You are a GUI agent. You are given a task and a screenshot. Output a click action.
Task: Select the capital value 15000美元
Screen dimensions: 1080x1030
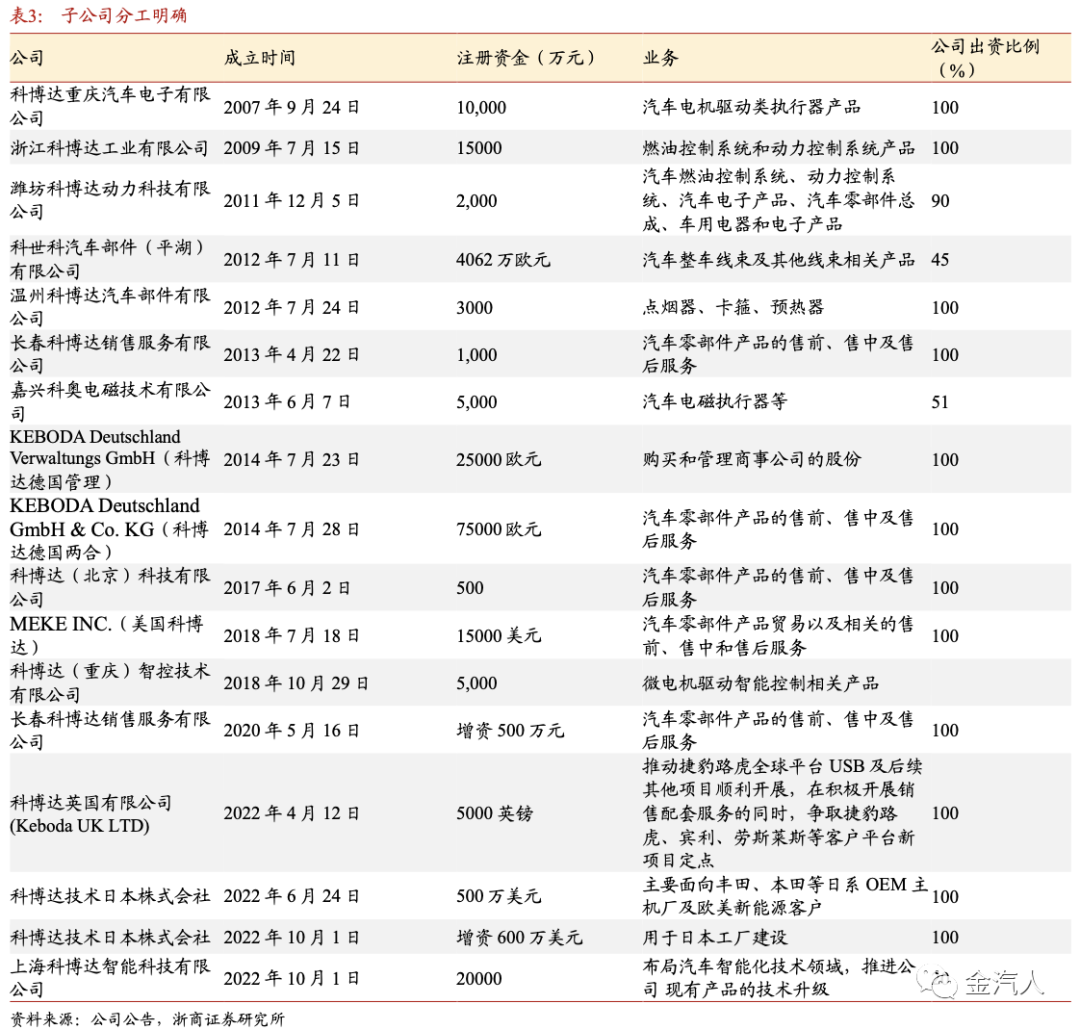pos(499,635)
